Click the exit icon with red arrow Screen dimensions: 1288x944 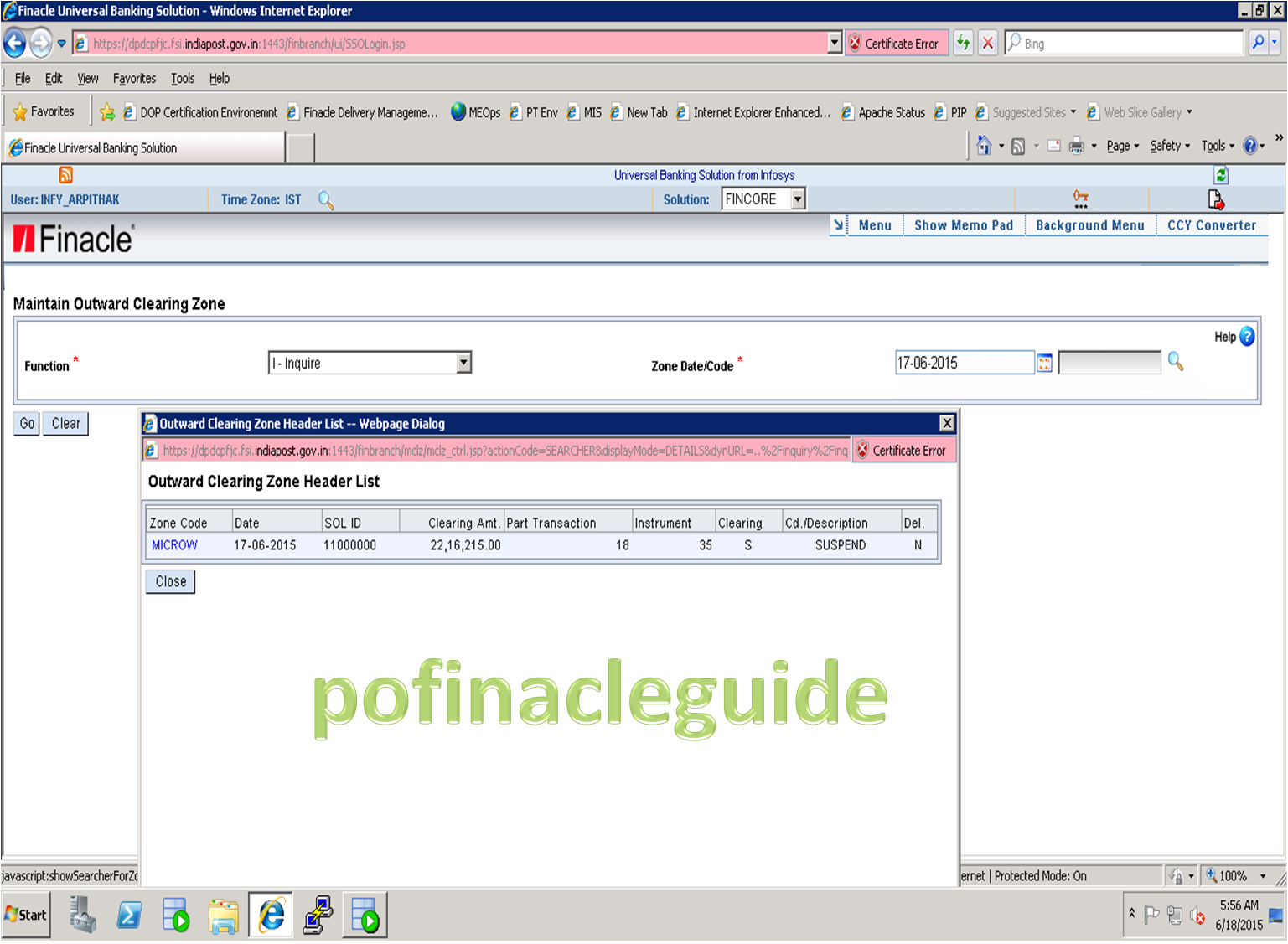tap(1216, 199)
